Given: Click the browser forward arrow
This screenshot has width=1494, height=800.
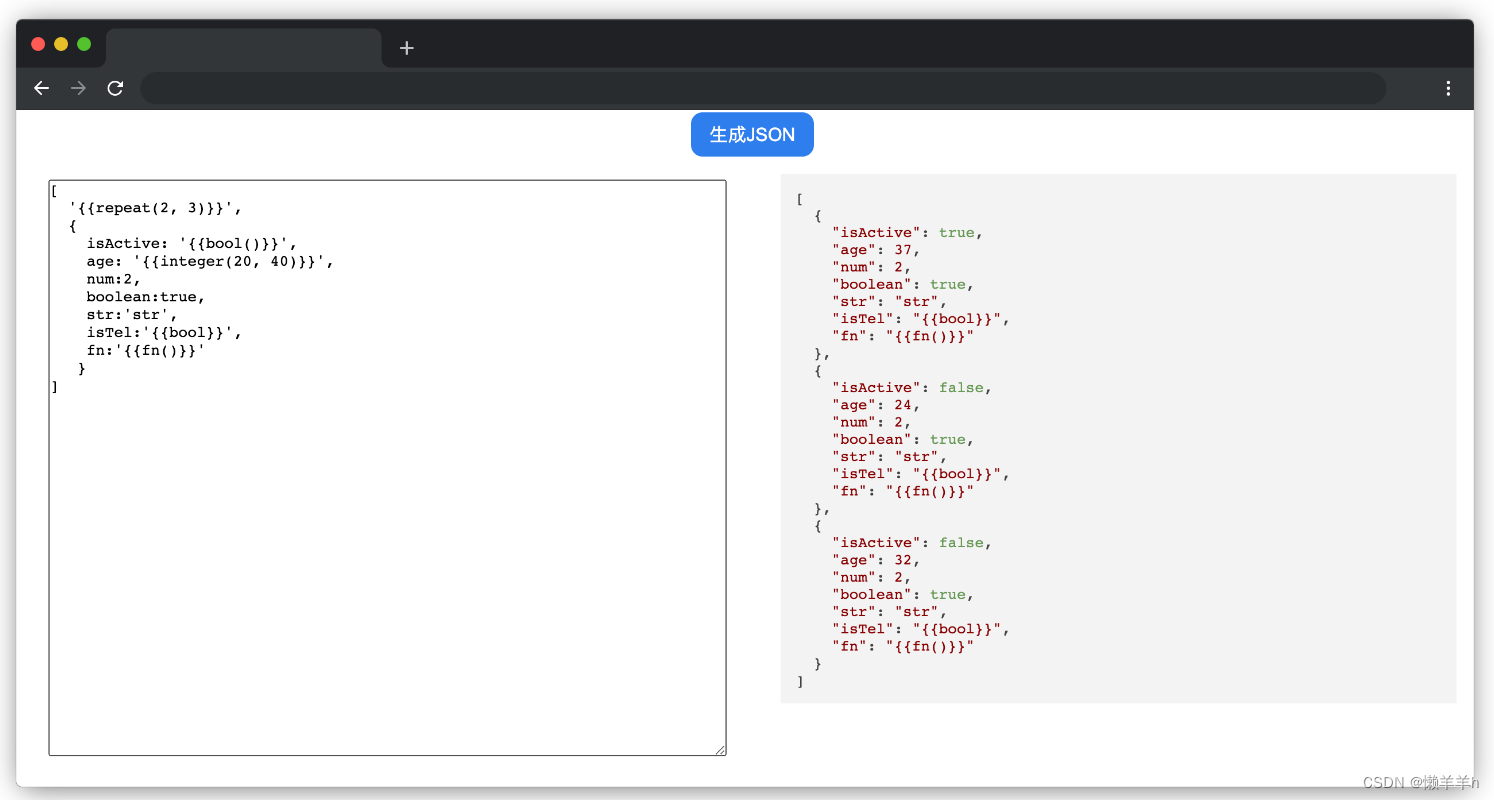Looking at the screenshot, I should click(x=78, y=88).
